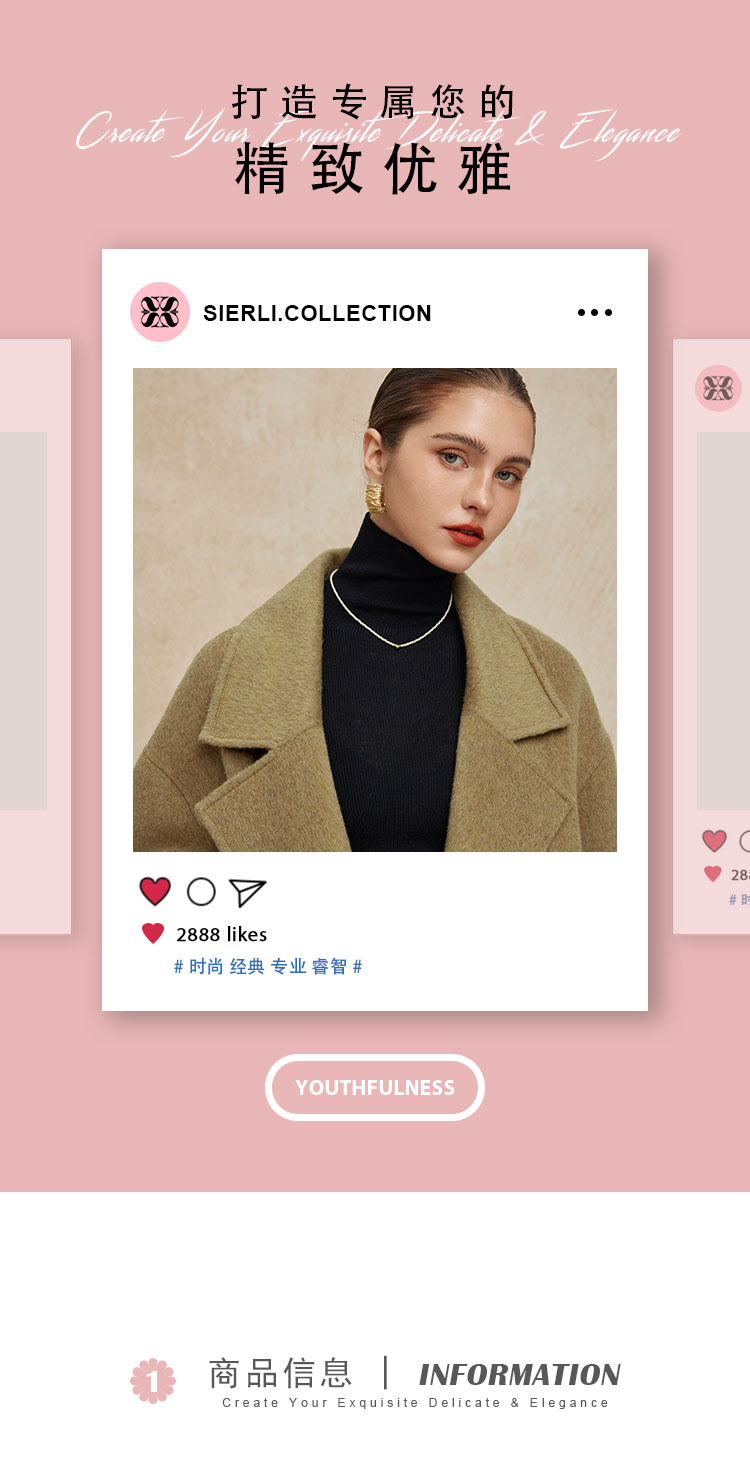
Task: Click the 精致优雅 headline text
Action: coord(374,169)
